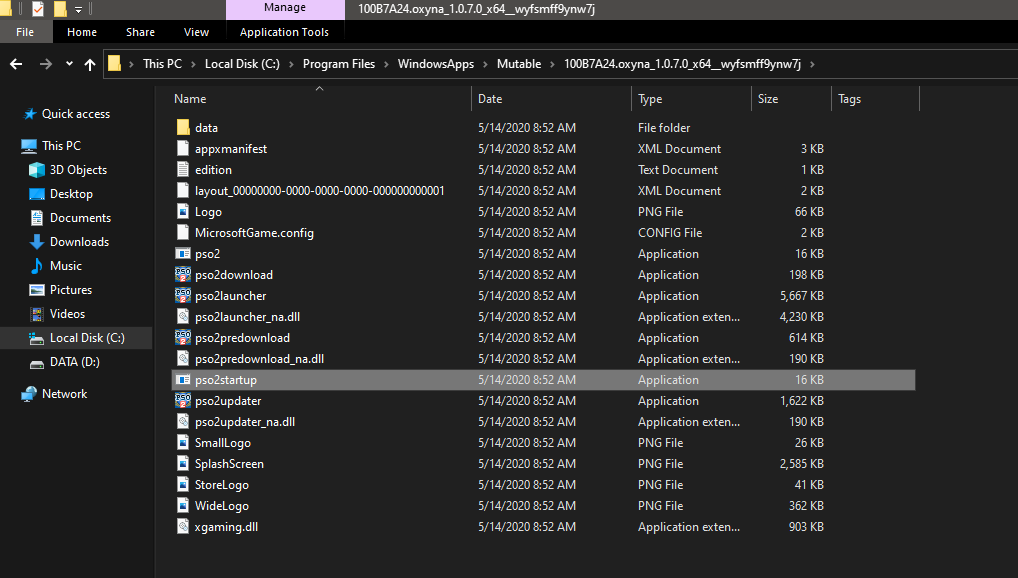
Task: Select the pso2updater_na.dll file icon
Action: [x=183, y=421]
